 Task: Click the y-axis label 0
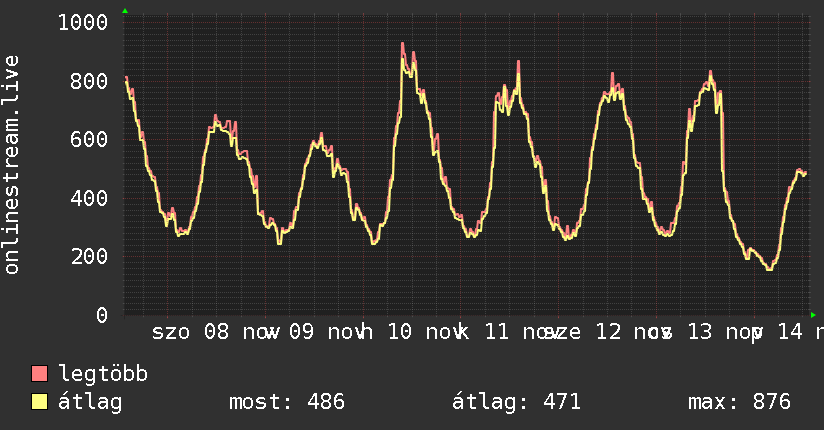(102, 315)
